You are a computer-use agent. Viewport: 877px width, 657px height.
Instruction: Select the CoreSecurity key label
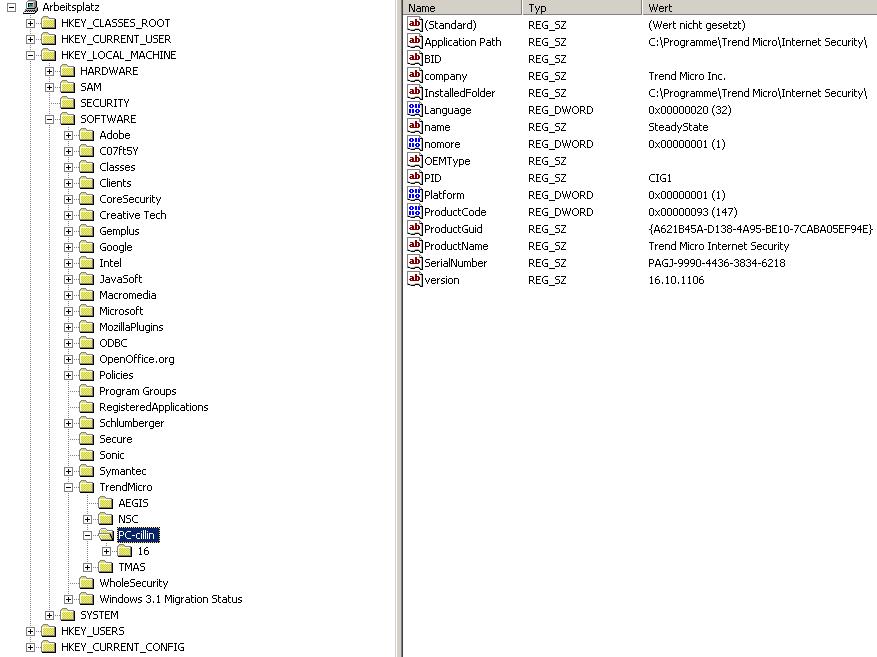pos(130,199)
